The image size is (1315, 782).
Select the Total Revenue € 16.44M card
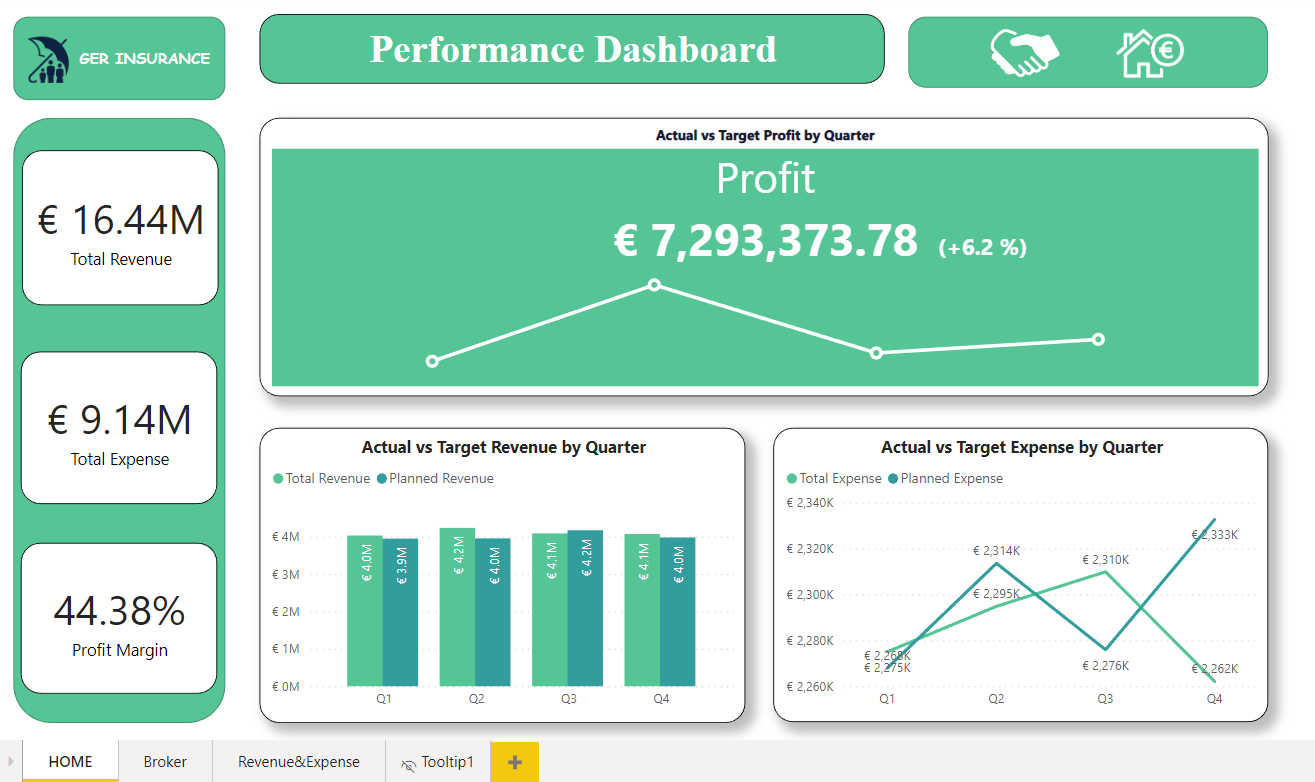pos(120,228)
